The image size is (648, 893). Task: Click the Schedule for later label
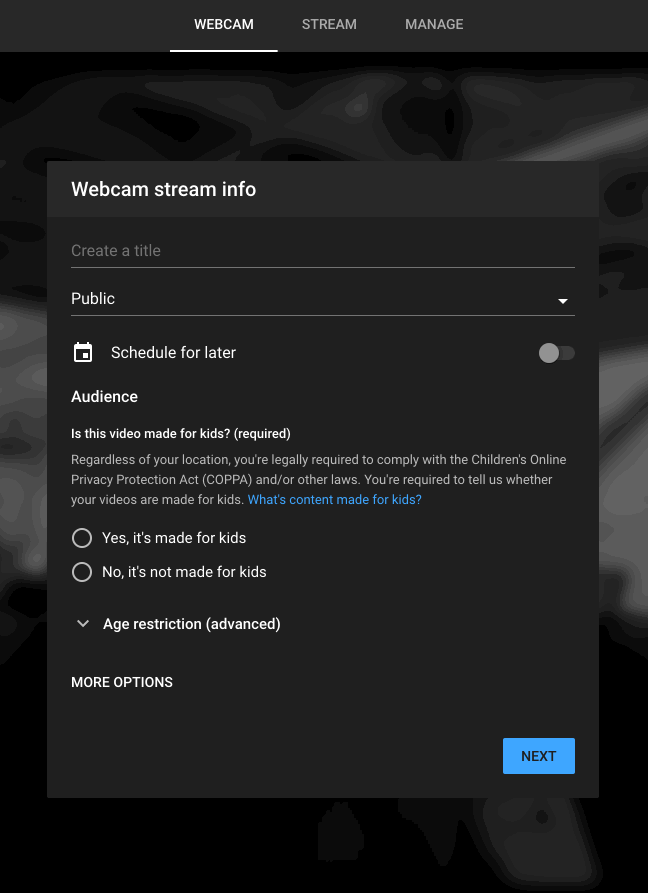tap(173, 353)
